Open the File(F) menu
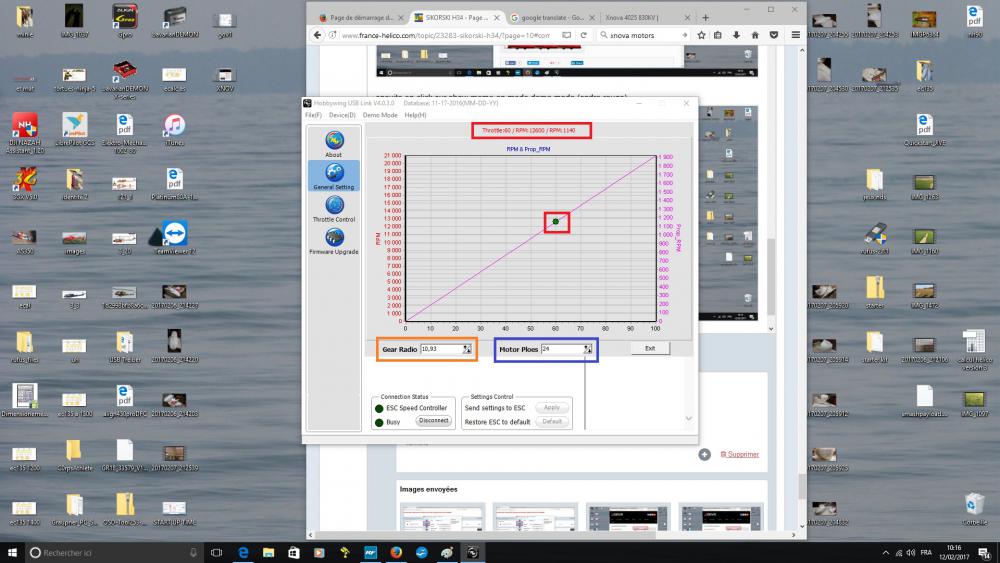Screen dimensions: 1000x563 tap(313, 115)
